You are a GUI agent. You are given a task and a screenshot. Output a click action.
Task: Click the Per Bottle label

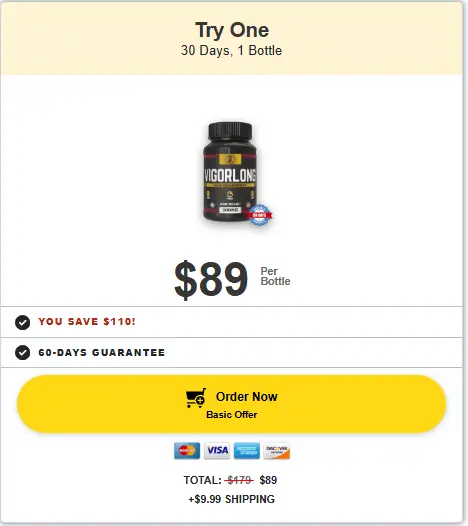pyautogui.click(x=275, y=276)
